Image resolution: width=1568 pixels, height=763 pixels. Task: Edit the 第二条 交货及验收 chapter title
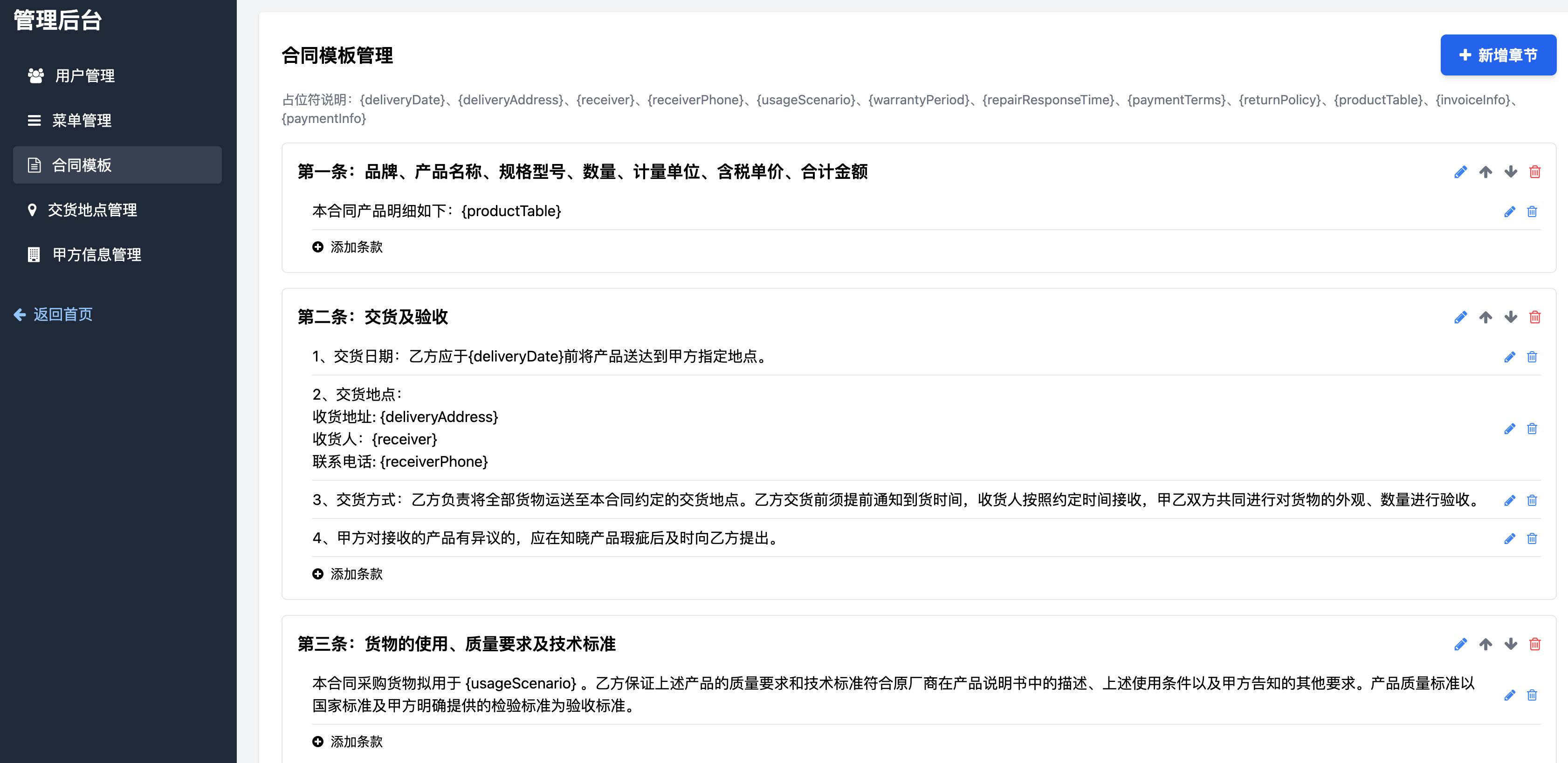1460,318
